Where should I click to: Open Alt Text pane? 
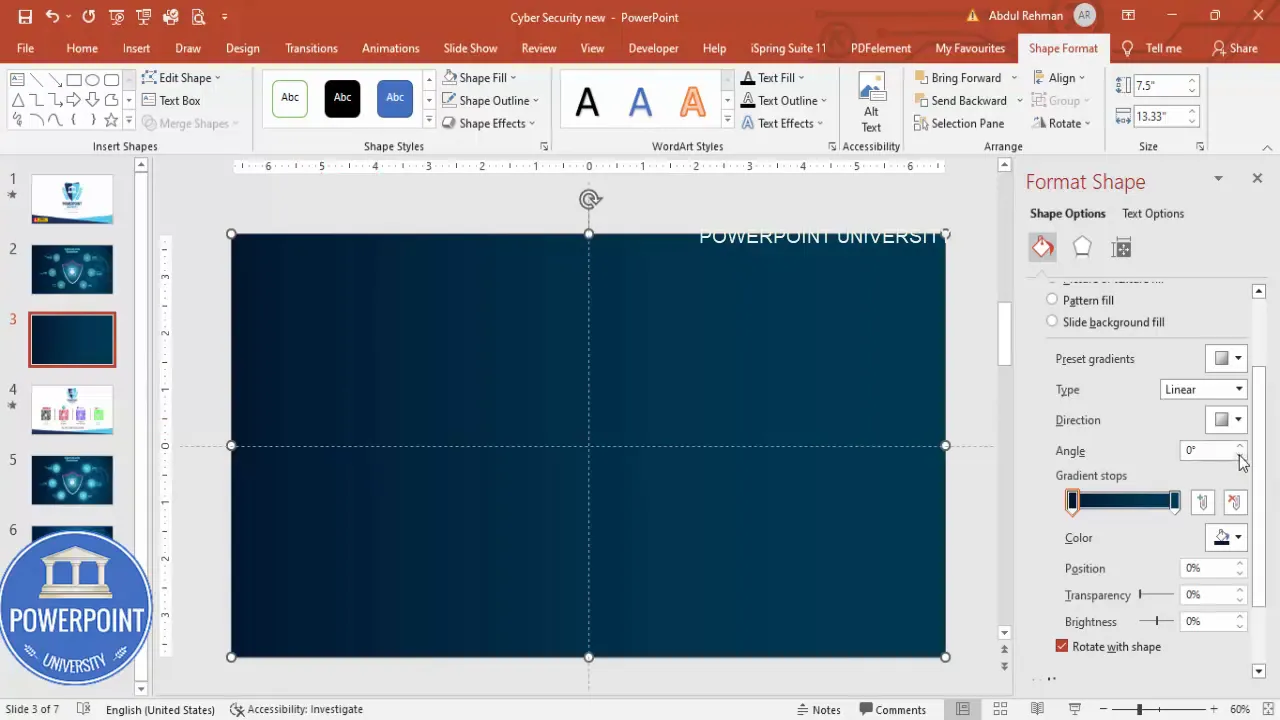point(871,101)
